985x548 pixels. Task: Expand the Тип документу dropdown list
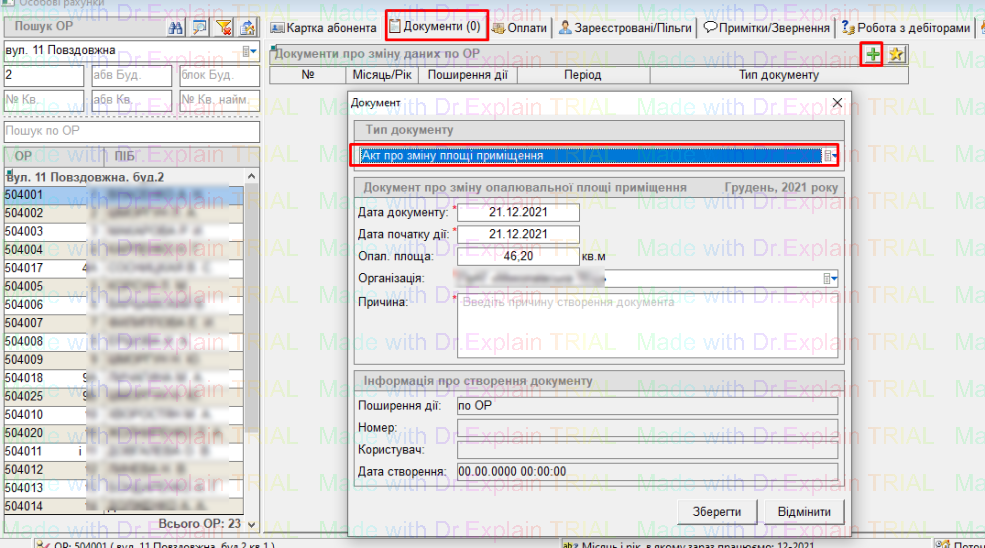[x=829, y=156]
